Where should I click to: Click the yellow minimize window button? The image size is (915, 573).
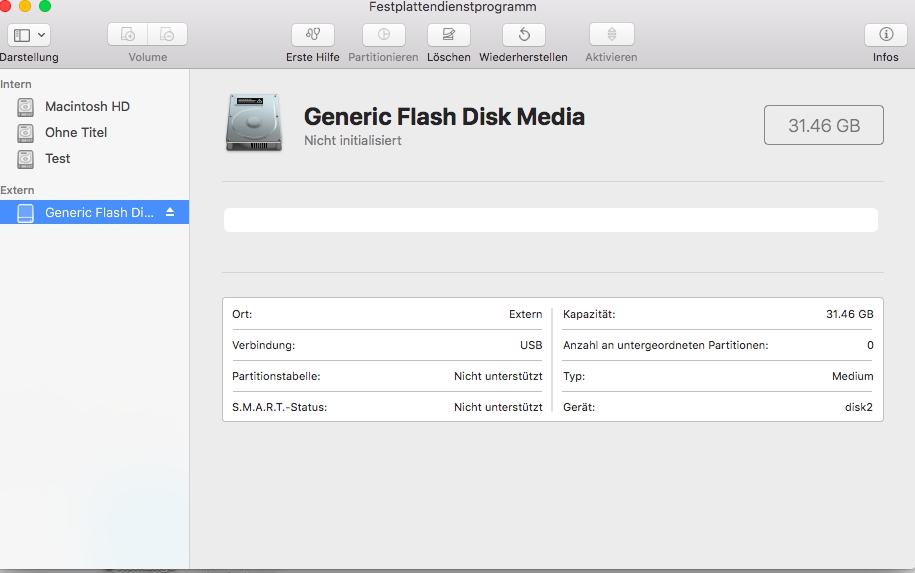pos(25,6)
